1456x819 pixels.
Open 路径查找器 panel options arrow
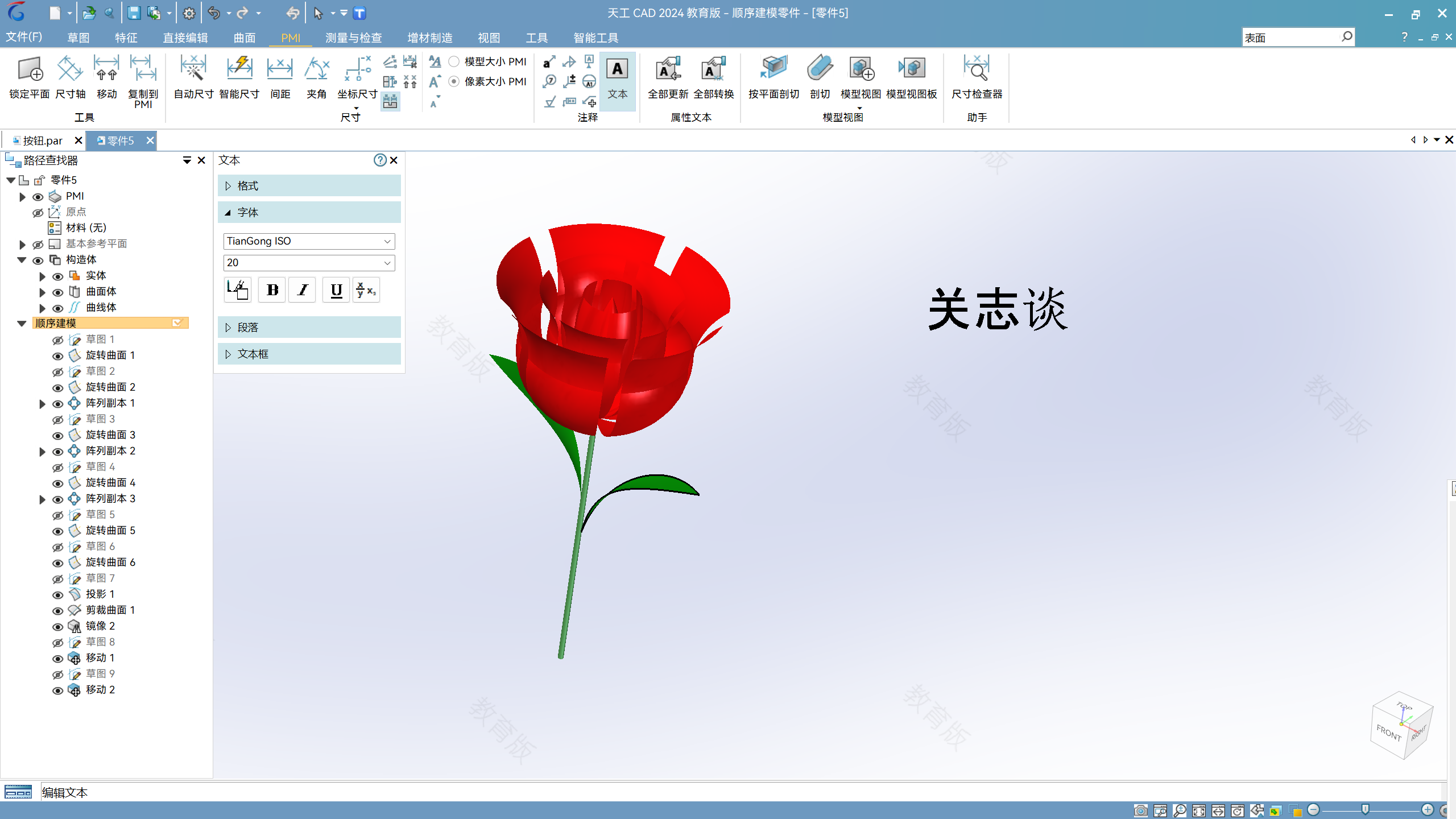coord(187,161)
